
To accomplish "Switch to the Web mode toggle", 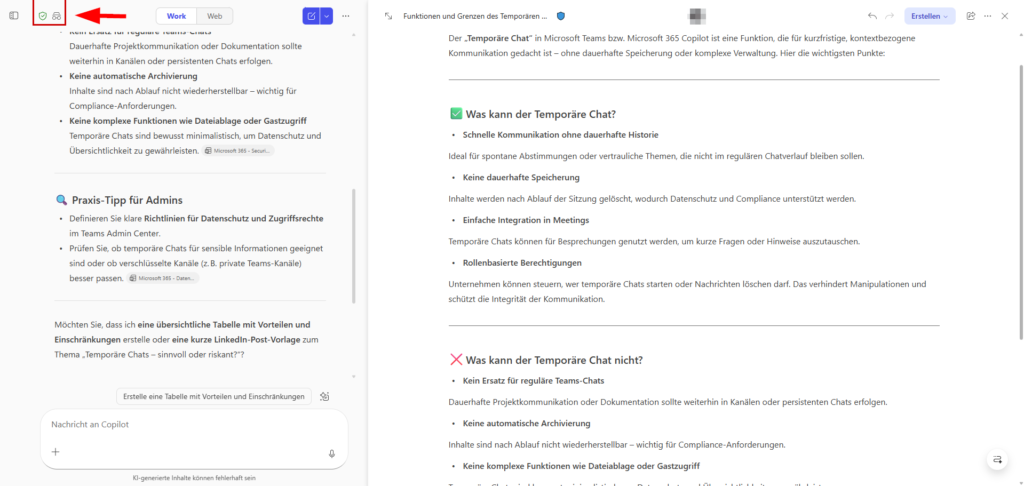I will point(214,16).
